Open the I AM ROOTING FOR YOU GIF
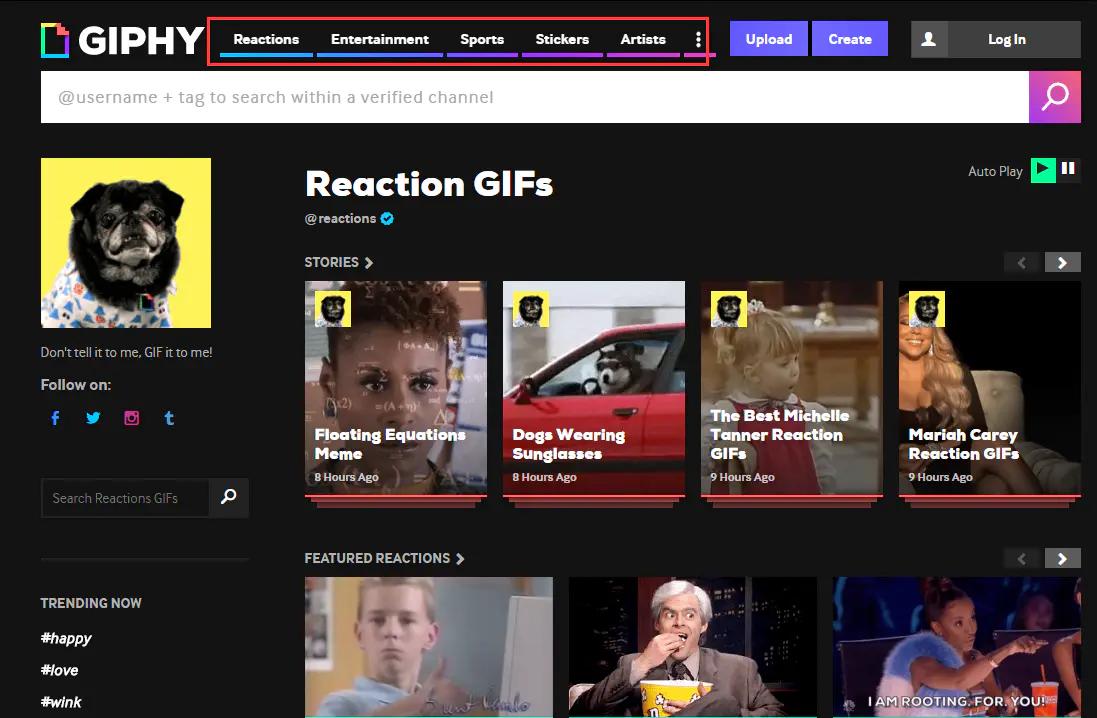 point(956,647)
